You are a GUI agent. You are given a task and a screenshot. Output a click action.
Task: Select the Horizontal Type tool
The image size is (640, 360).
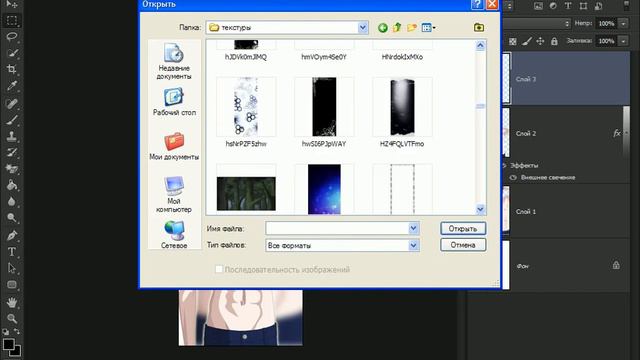pos(12,252)
